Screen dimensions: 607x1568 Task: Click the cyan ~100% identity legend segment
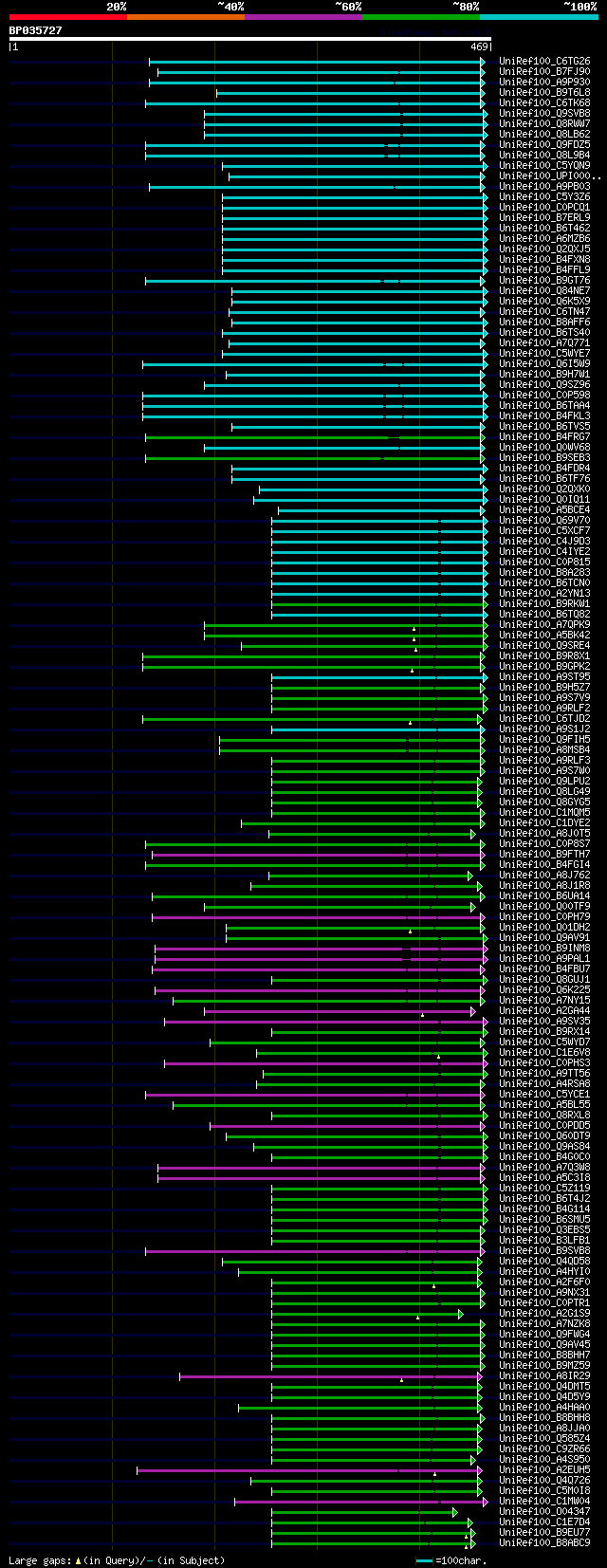click(538, 16)
